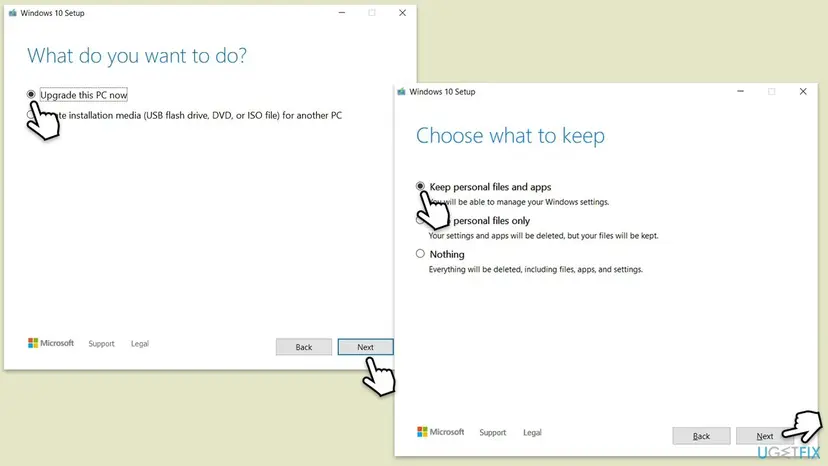Click the Microsoft logo in the 'Choose what to keep' window
Image resolution: width=828 pixels, height=466 pixels.
[x=440, y=432]
